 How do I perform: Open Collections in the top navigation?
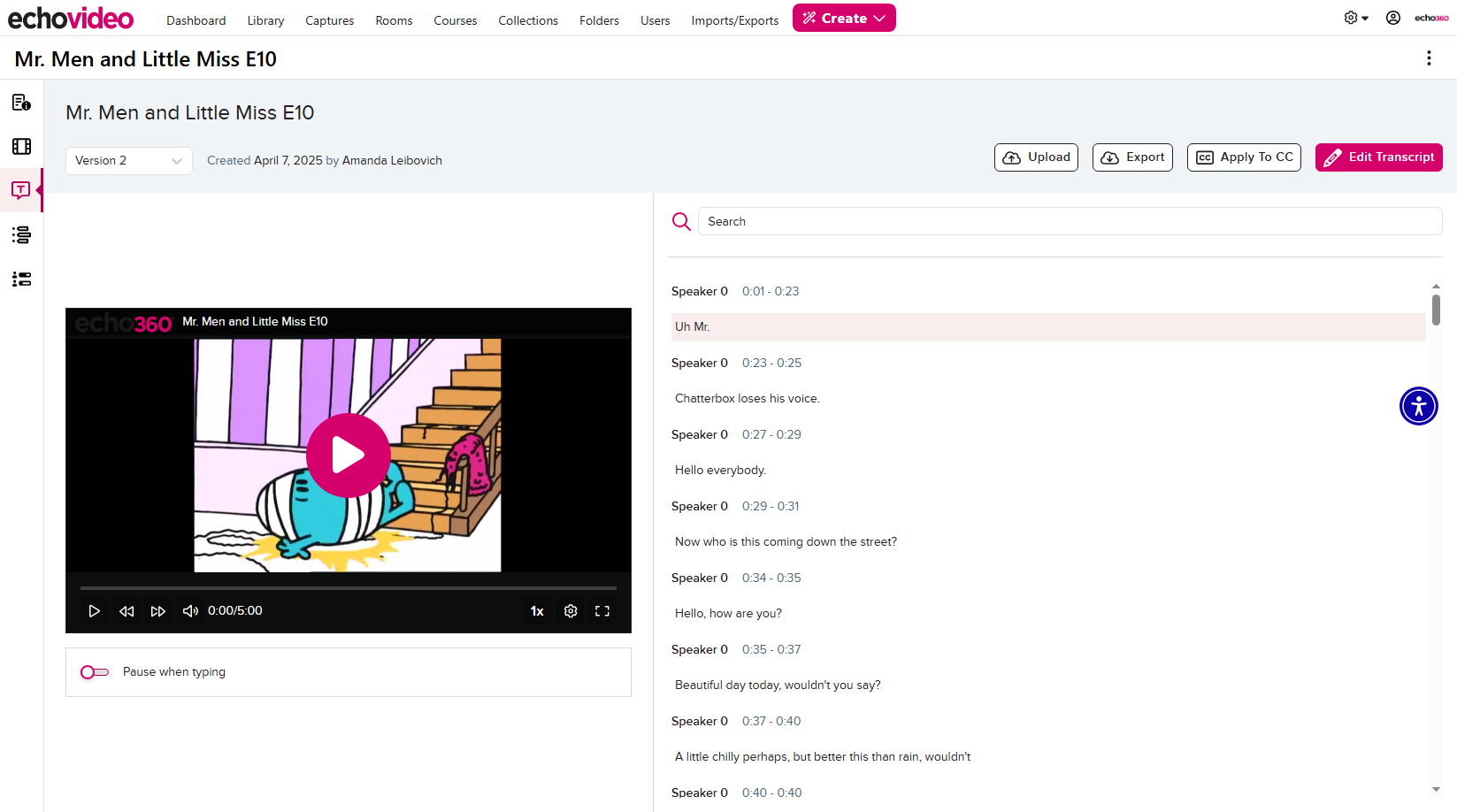pyautogui.click(x=528, y=20)
